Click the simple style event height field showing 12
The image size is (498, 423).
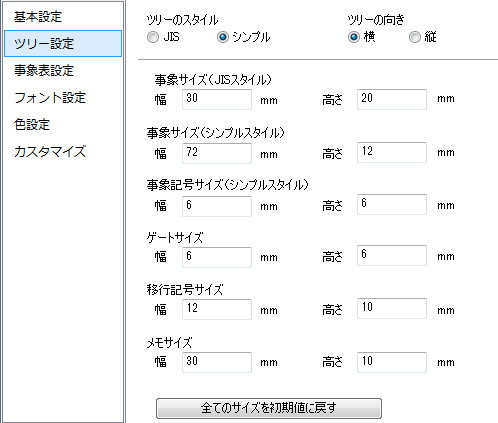pos(392,152)
